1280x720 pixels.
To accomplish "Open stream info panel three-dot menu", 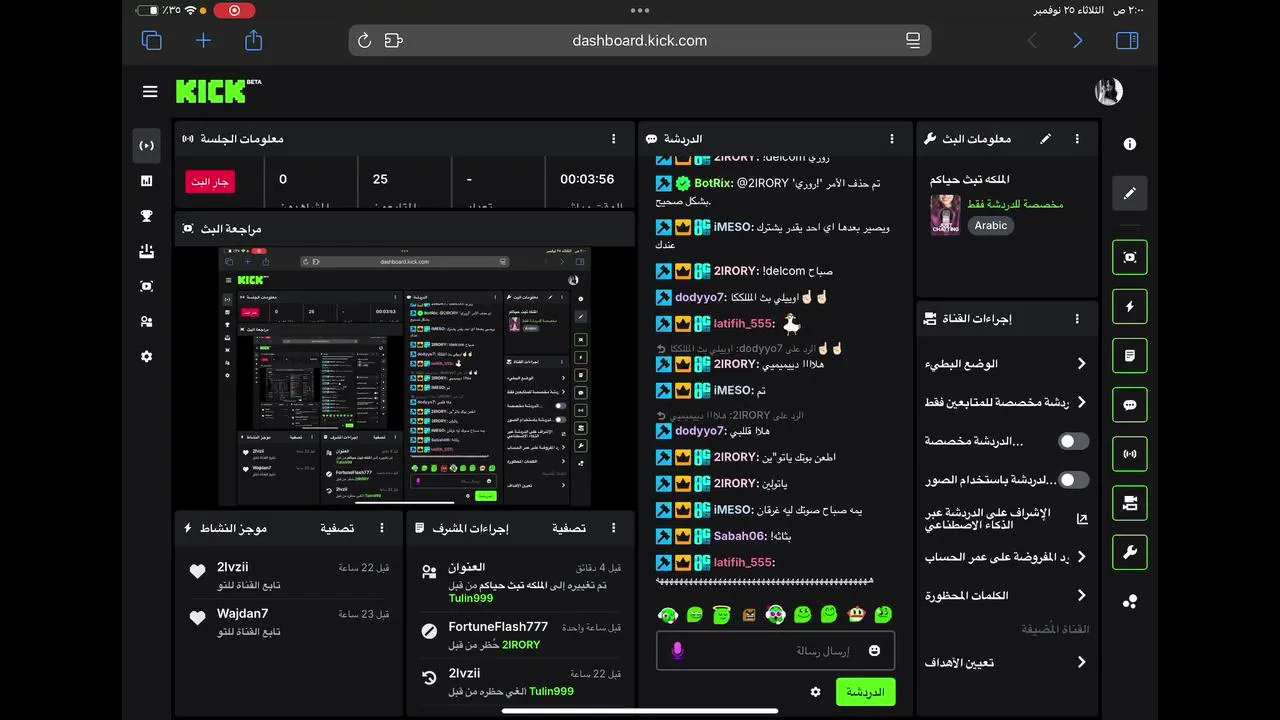I will point(1077,139).
